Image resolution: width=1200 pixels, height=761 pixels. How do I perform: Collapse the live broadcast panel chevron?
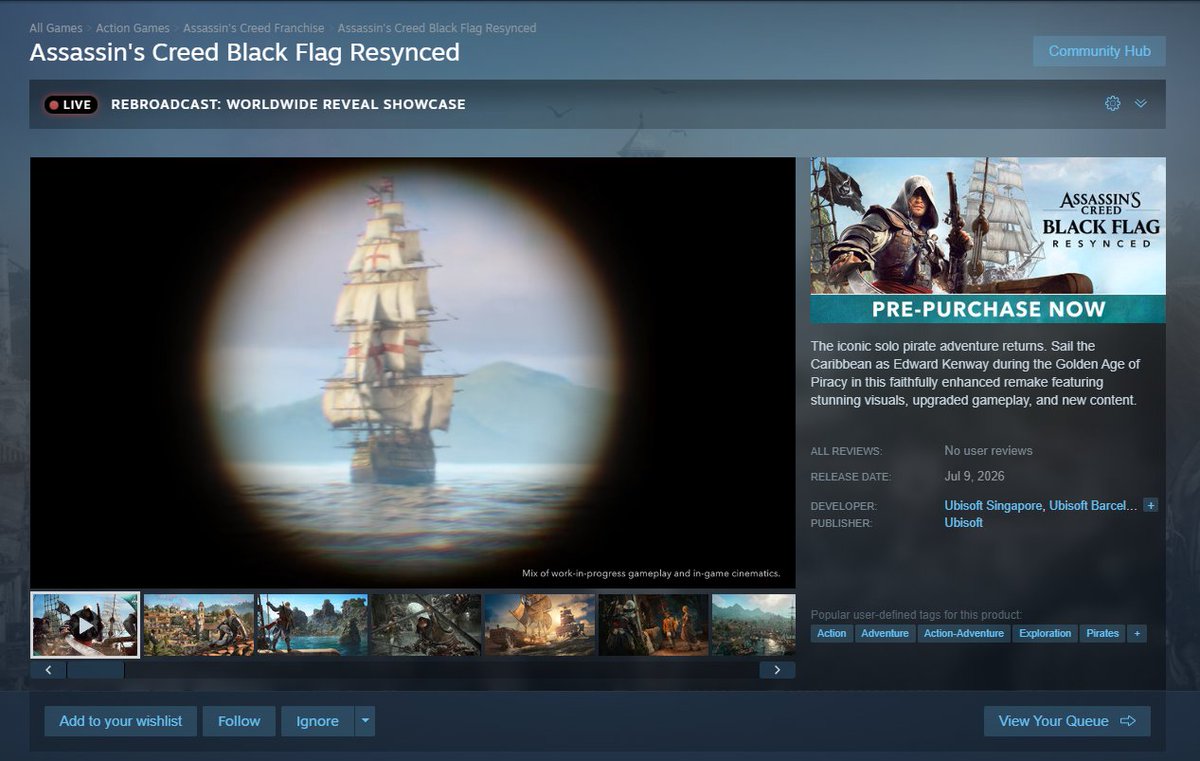tap(1141, 104)
